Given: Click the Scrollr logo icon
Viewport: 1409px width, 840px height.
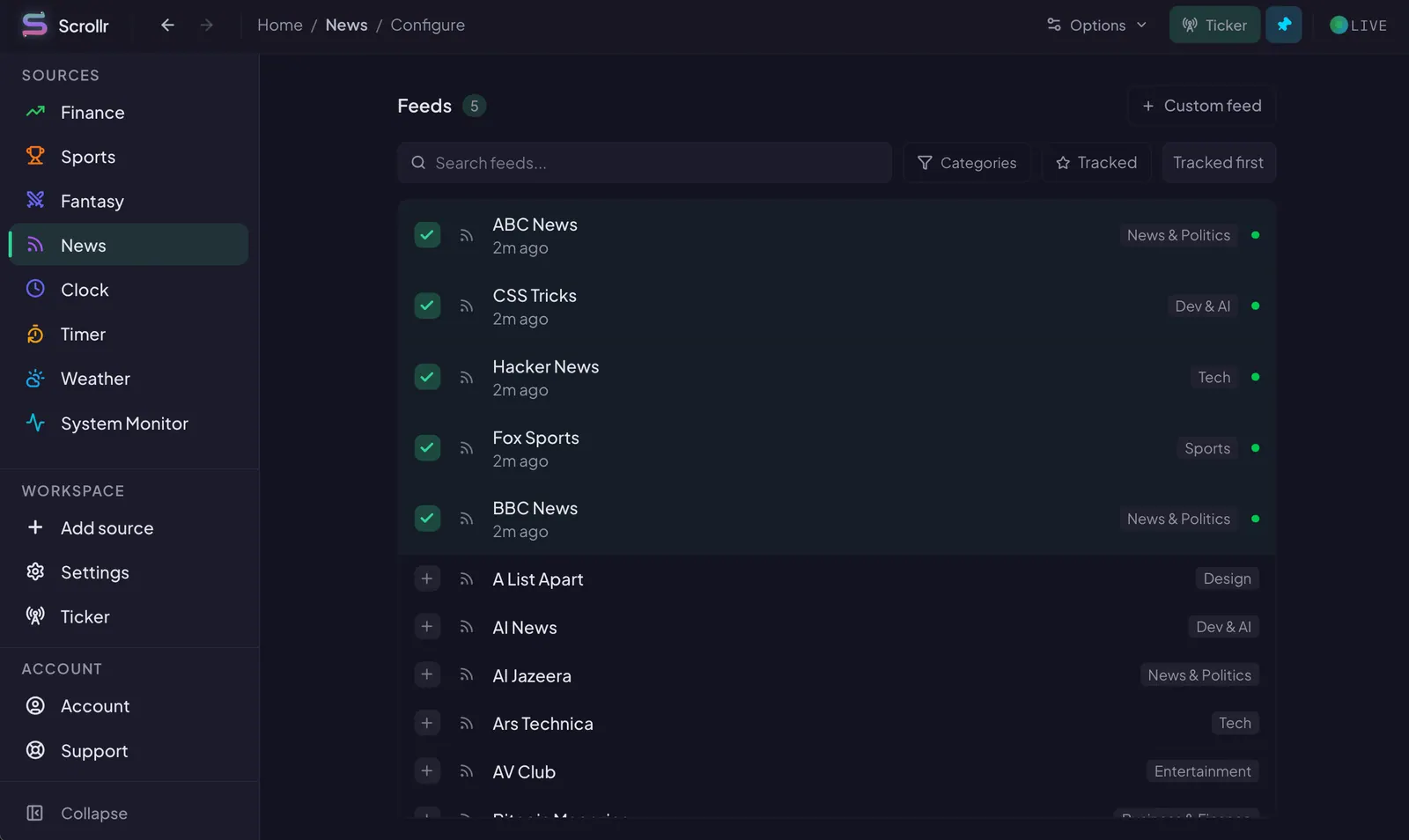Looking at the screenshot, I should 34,25.
